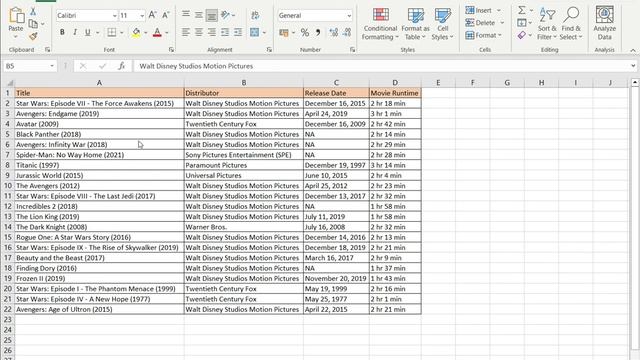
Task: Open the Find & Select menu
Action: (x=571, y=24)
